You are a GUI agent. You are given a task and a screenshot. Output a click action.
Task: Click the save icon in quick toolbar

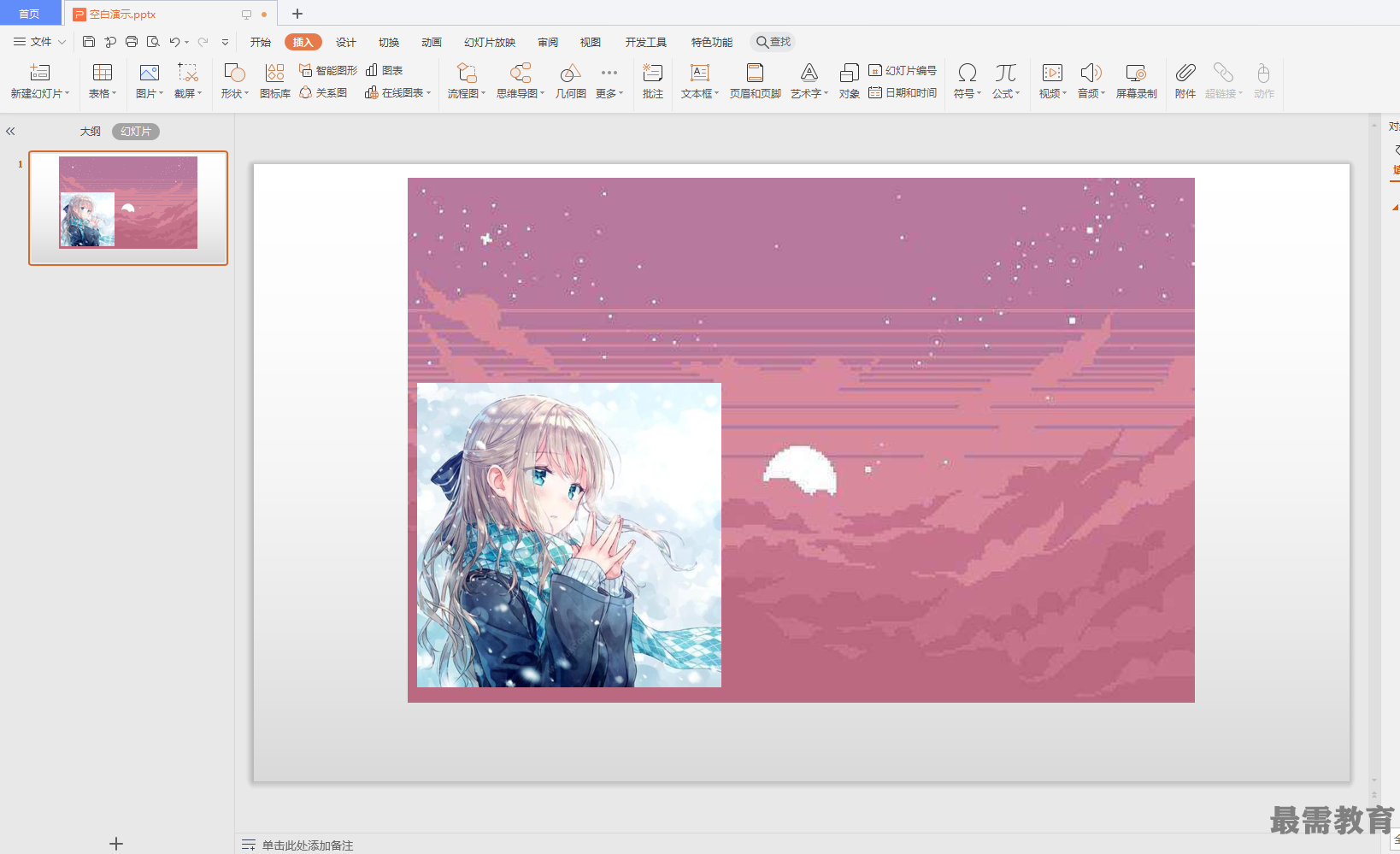[89, 41]
